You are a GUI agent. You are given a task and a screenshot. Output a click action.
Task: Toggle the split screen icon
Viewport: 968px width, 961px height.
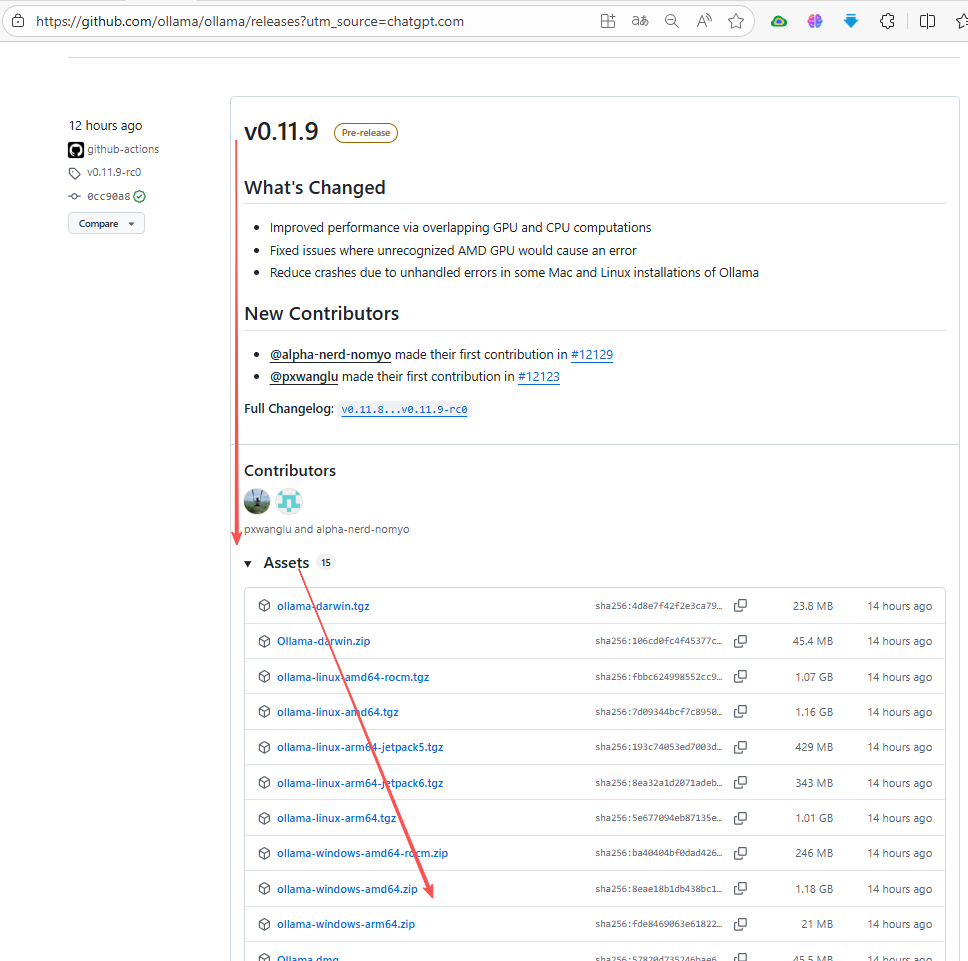point(927,22)
